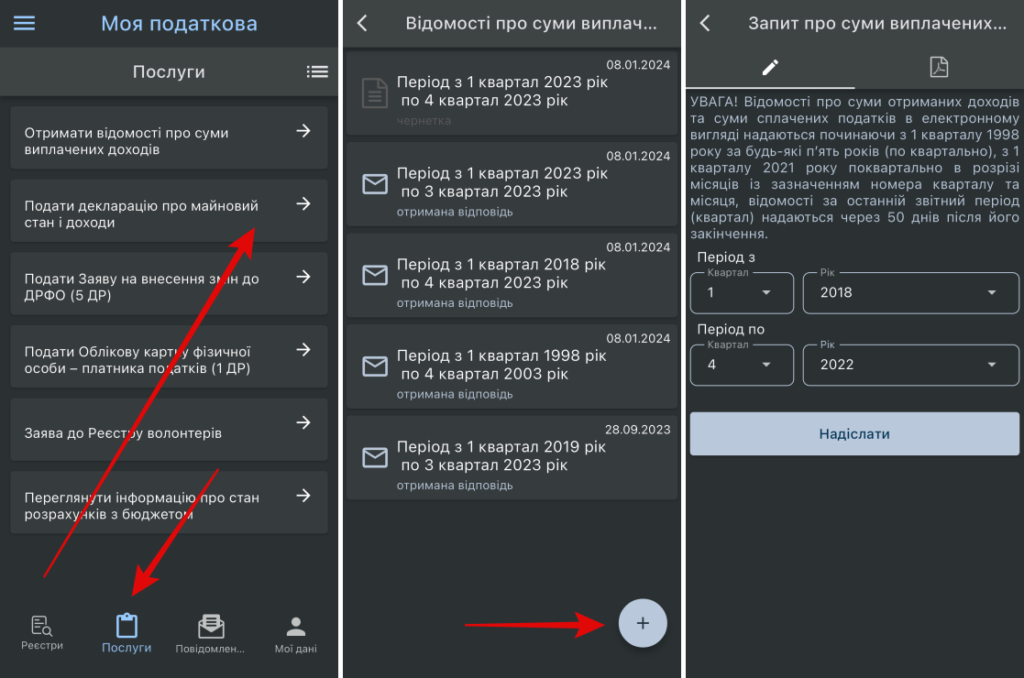This screenshot has height=678, width=1024.
Task: Open Отримати відомості про суми виплачених доходів
Action: pyautogui.click(x=169, y=138)
